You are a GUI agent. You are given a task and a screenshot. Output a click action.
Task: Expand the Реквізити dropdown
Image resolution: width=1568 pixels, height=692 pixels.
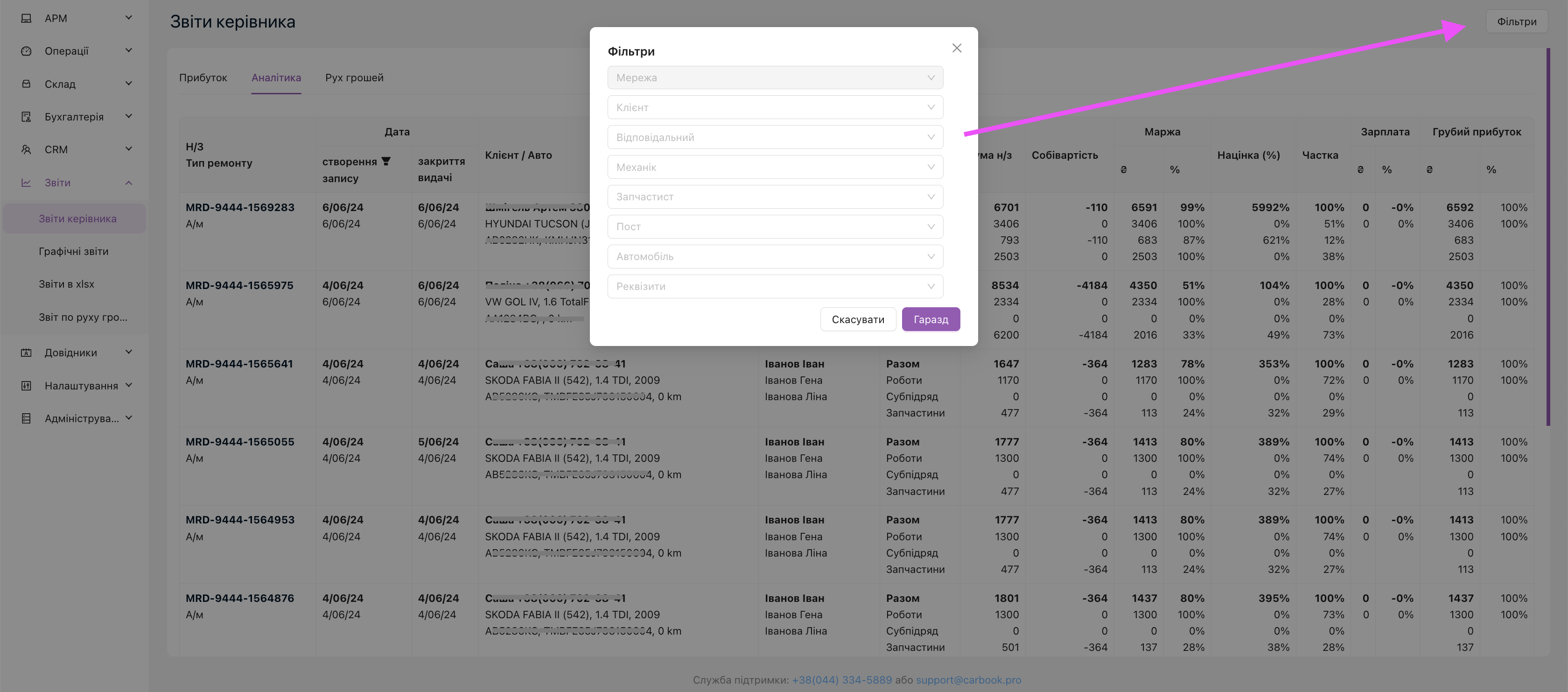(775, 286)
